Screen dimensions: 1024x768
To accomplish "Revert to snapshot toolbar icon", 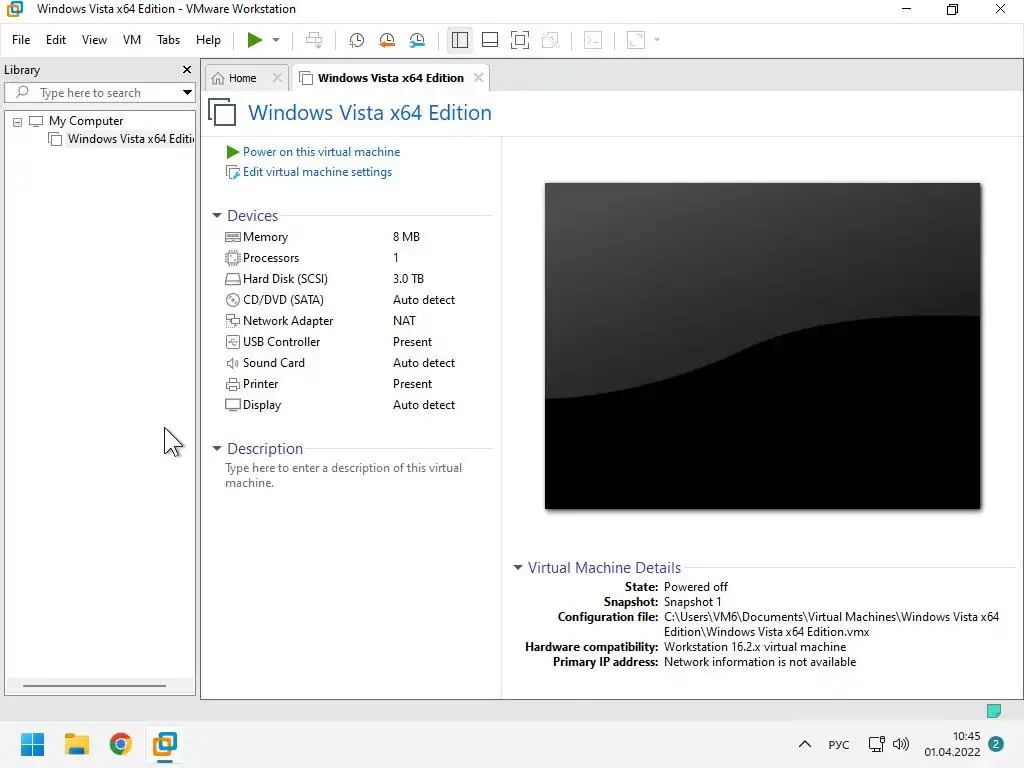I will 387,40.
